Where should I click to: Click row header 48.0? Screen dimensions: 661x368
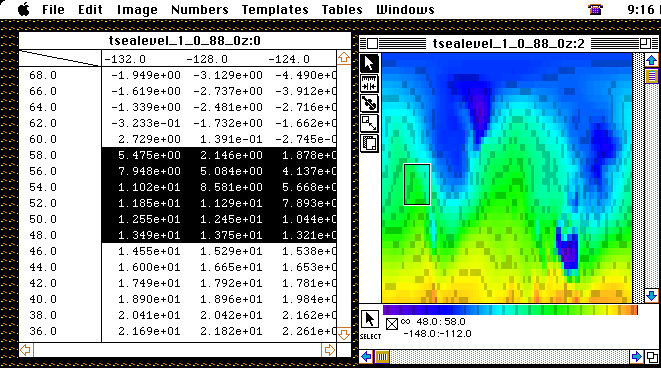click(43, 235)
